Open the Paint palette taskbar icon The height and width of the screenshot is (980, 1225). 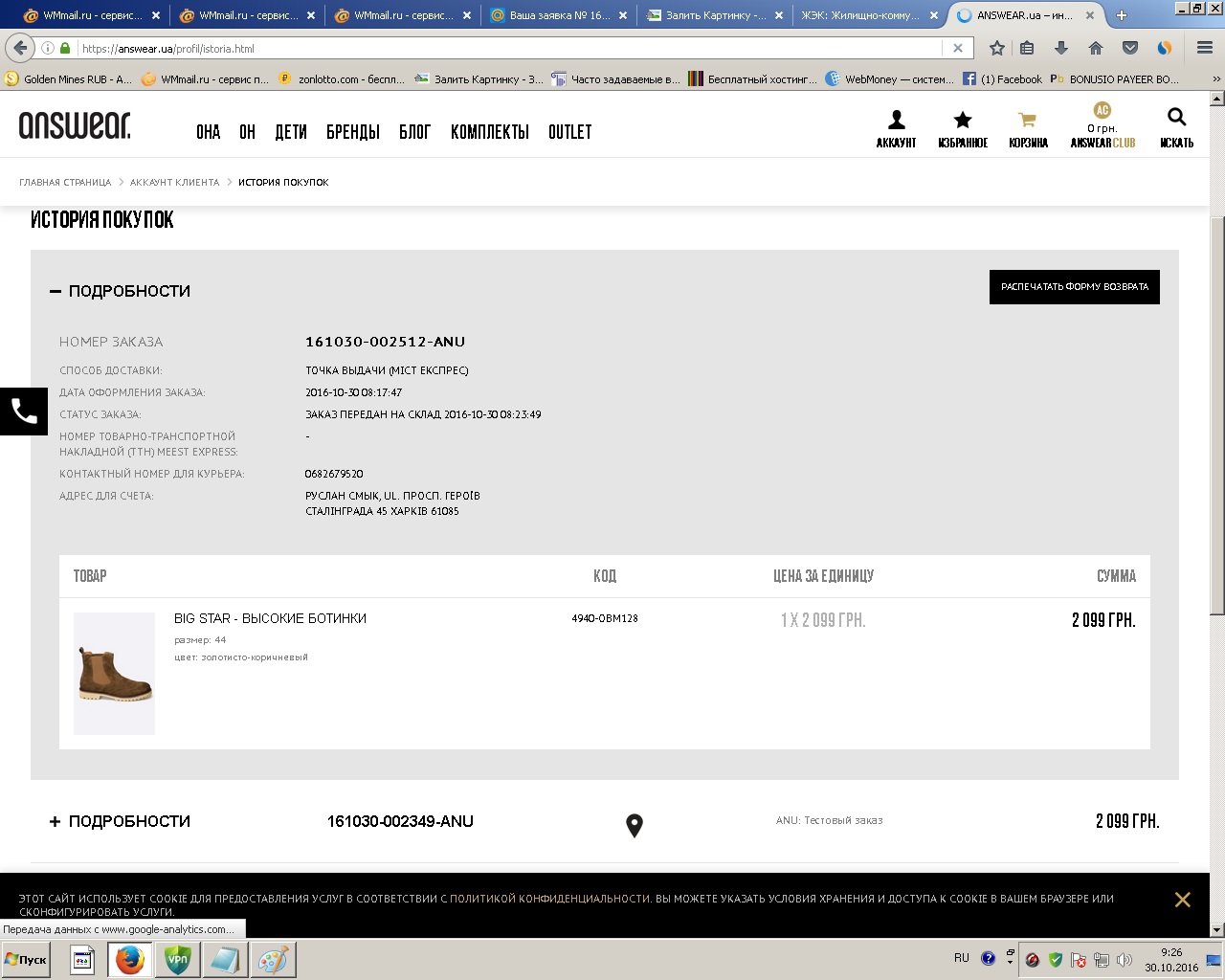273,959
